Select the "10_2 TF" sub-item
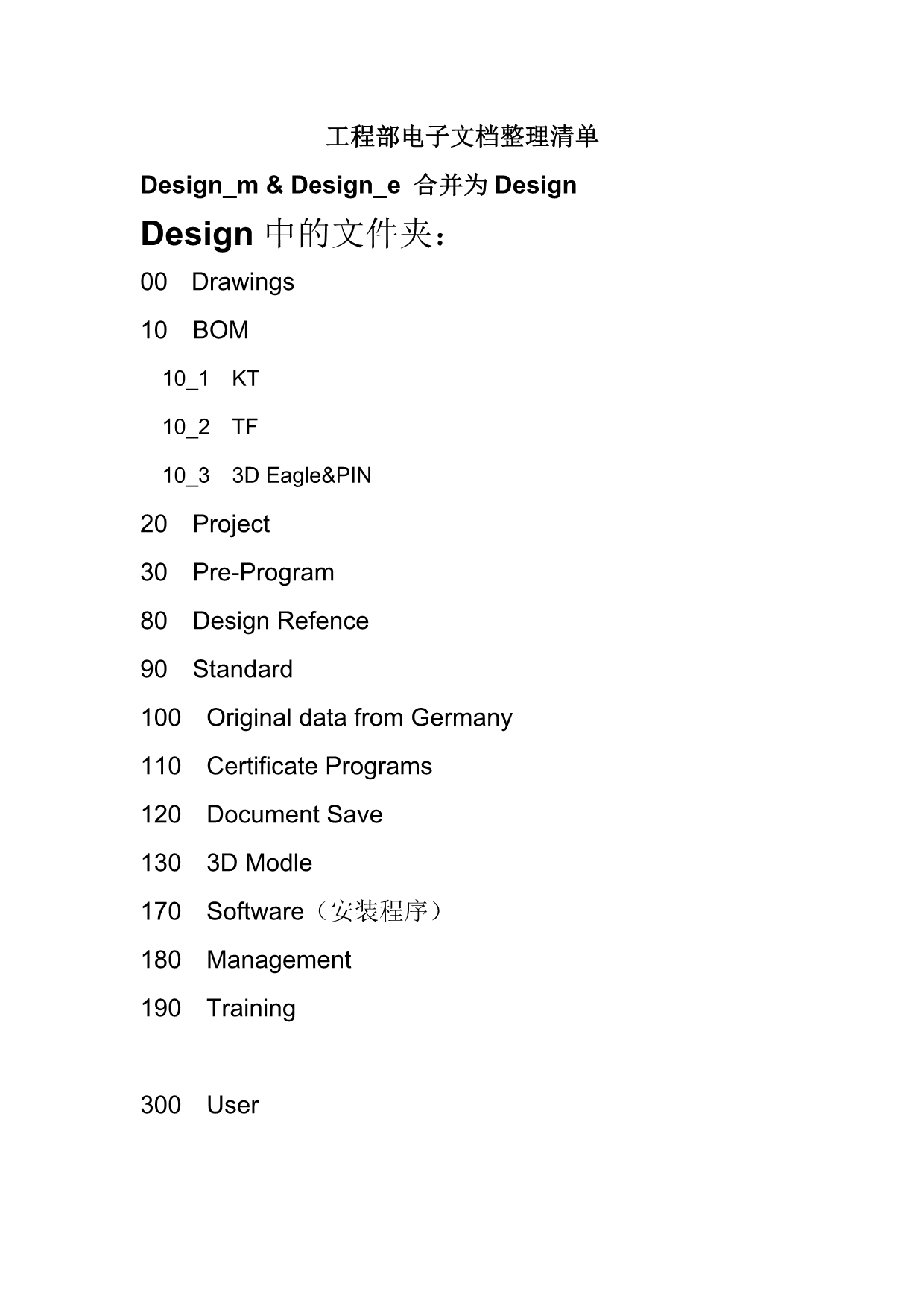 (210, 427)
